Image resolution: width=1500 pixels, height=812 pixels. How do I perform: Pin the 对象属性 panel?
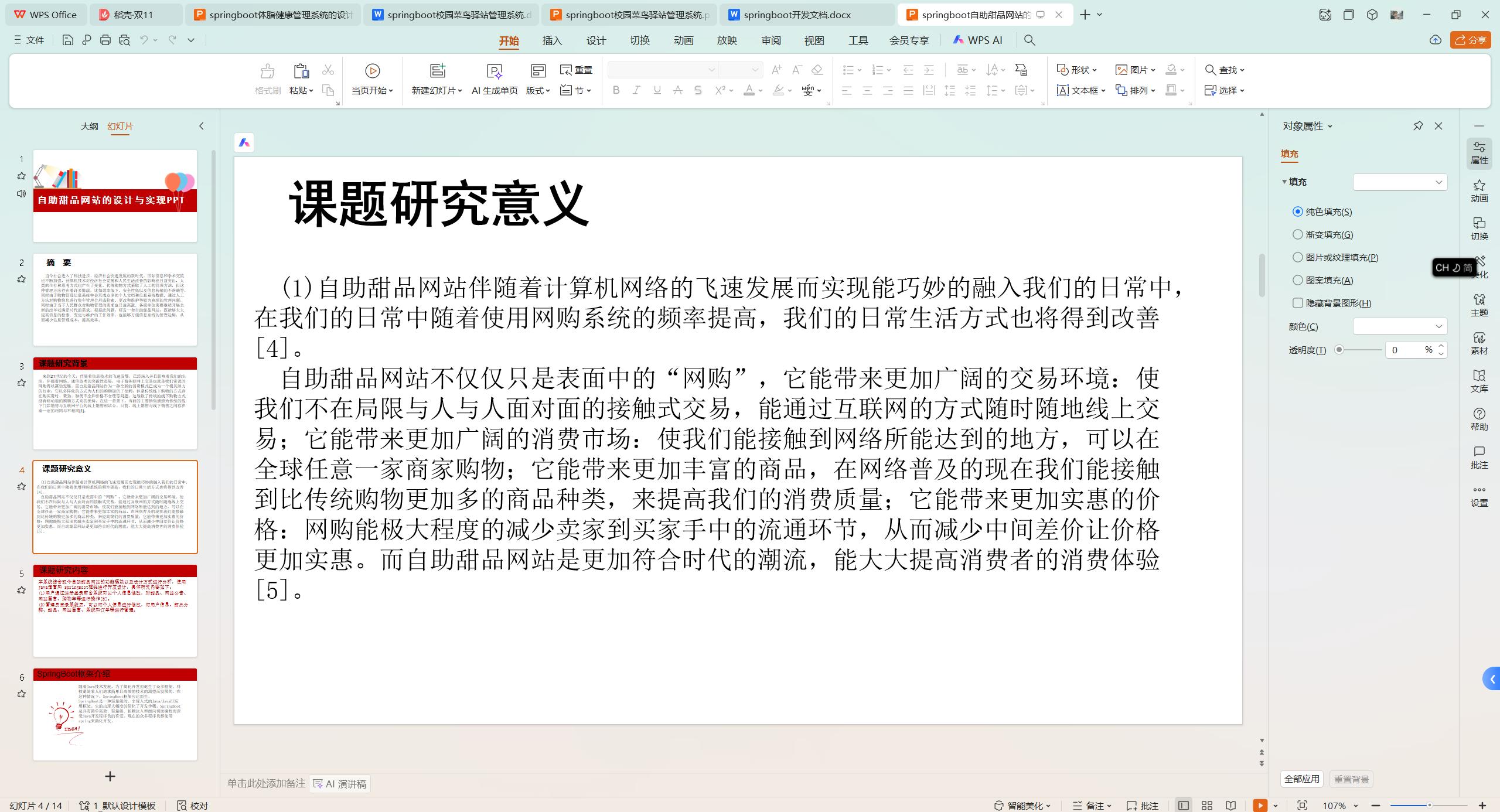[1418, 126]
